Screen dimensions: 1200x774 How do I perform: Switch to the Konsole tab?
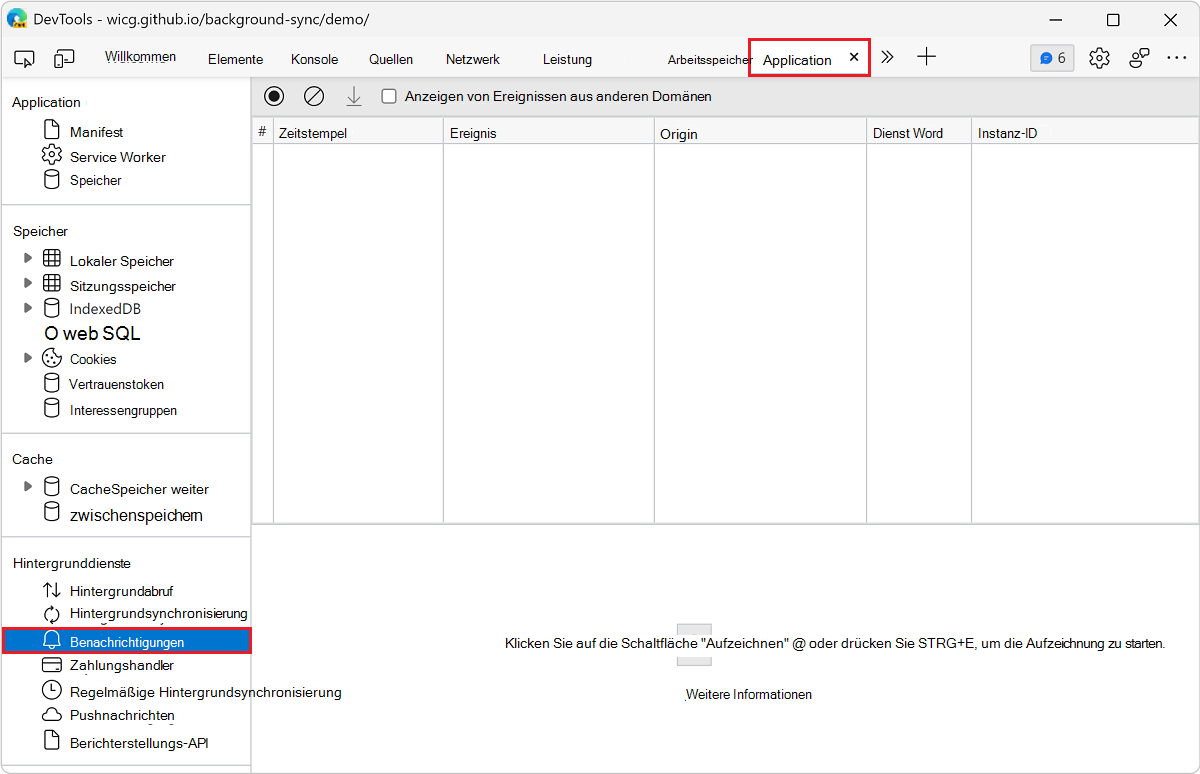point(314,59)
